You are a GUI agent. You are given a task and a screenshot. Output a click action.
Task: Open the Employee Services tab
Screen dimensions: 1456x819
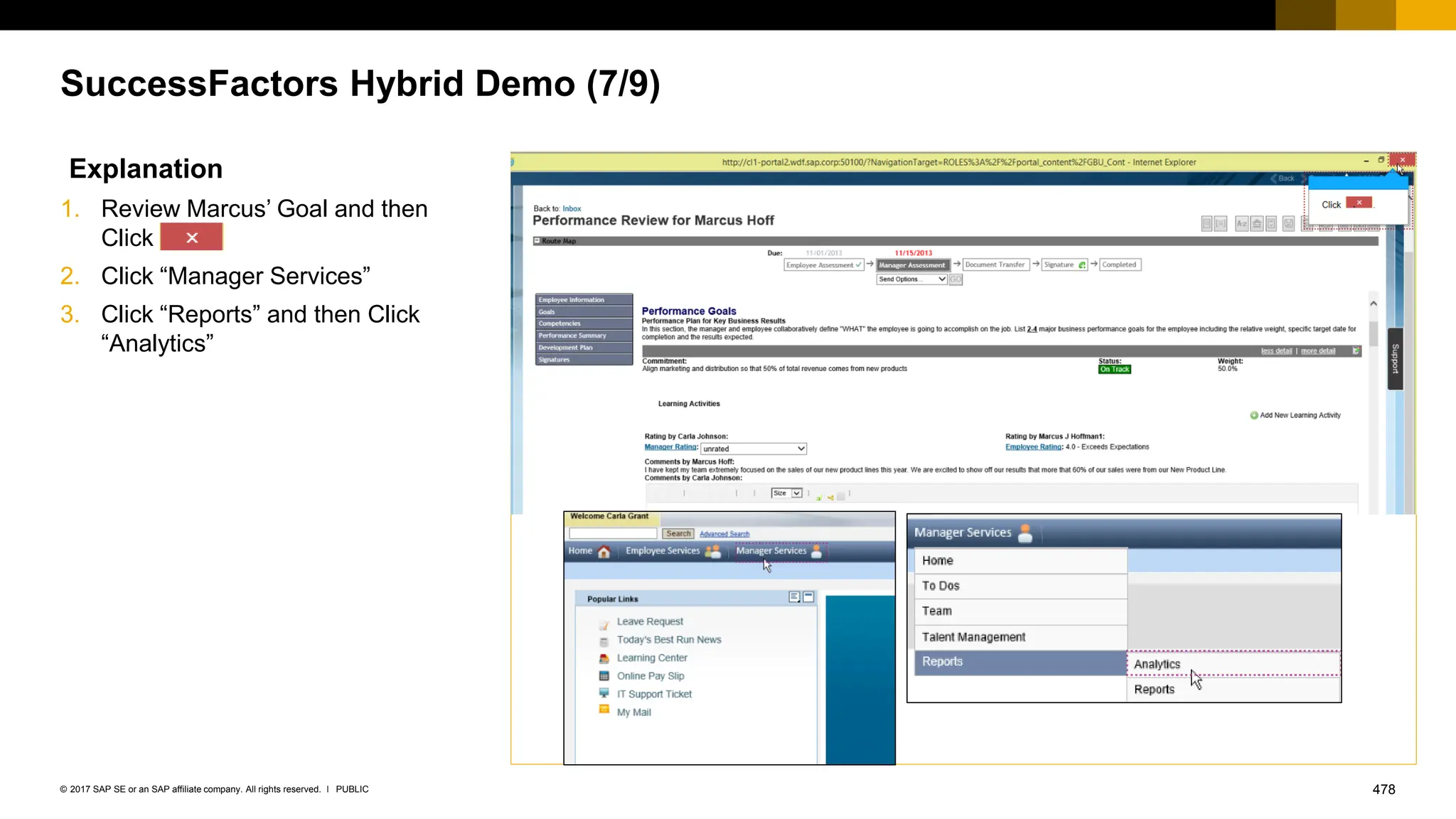click(x=673, y=551)
